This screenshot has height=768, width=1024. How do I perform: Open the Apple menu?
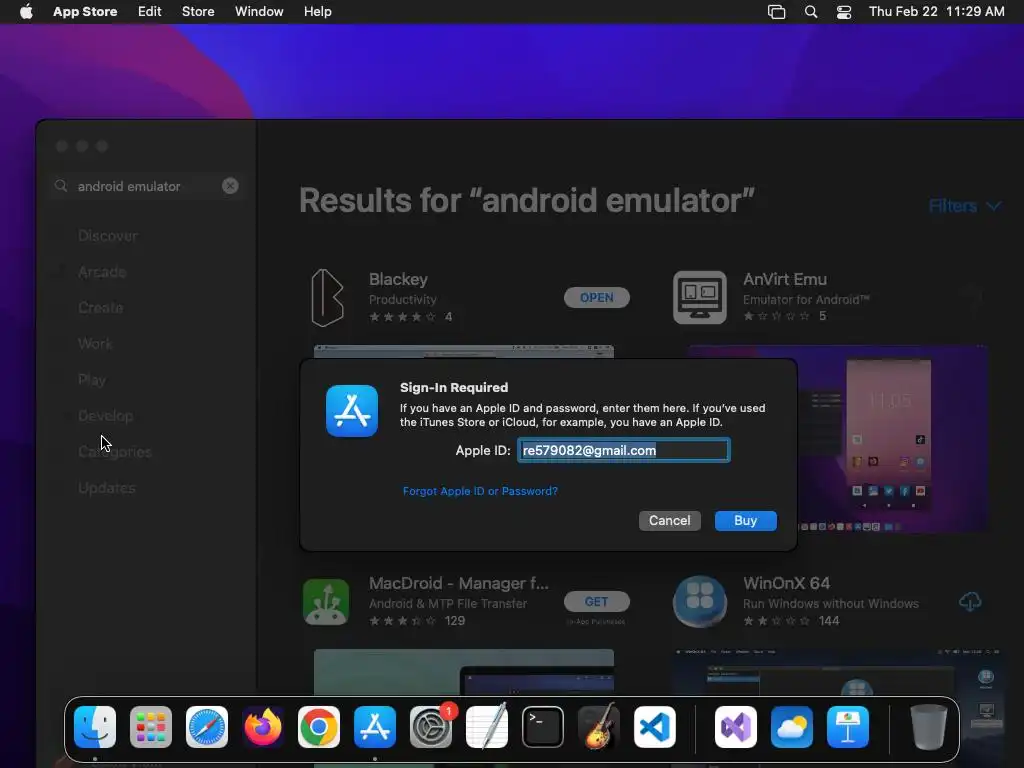tap(26, 12)
